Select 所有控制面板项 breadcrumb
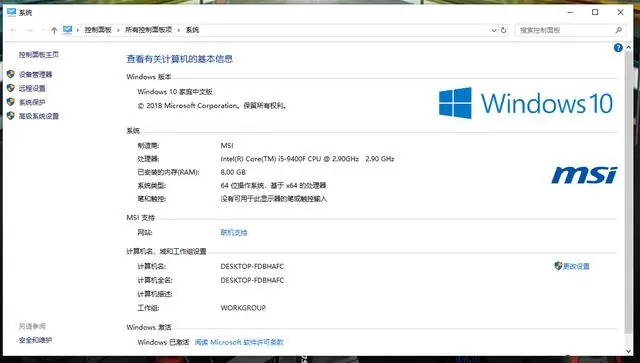640x363 pixels. [149, 30]
